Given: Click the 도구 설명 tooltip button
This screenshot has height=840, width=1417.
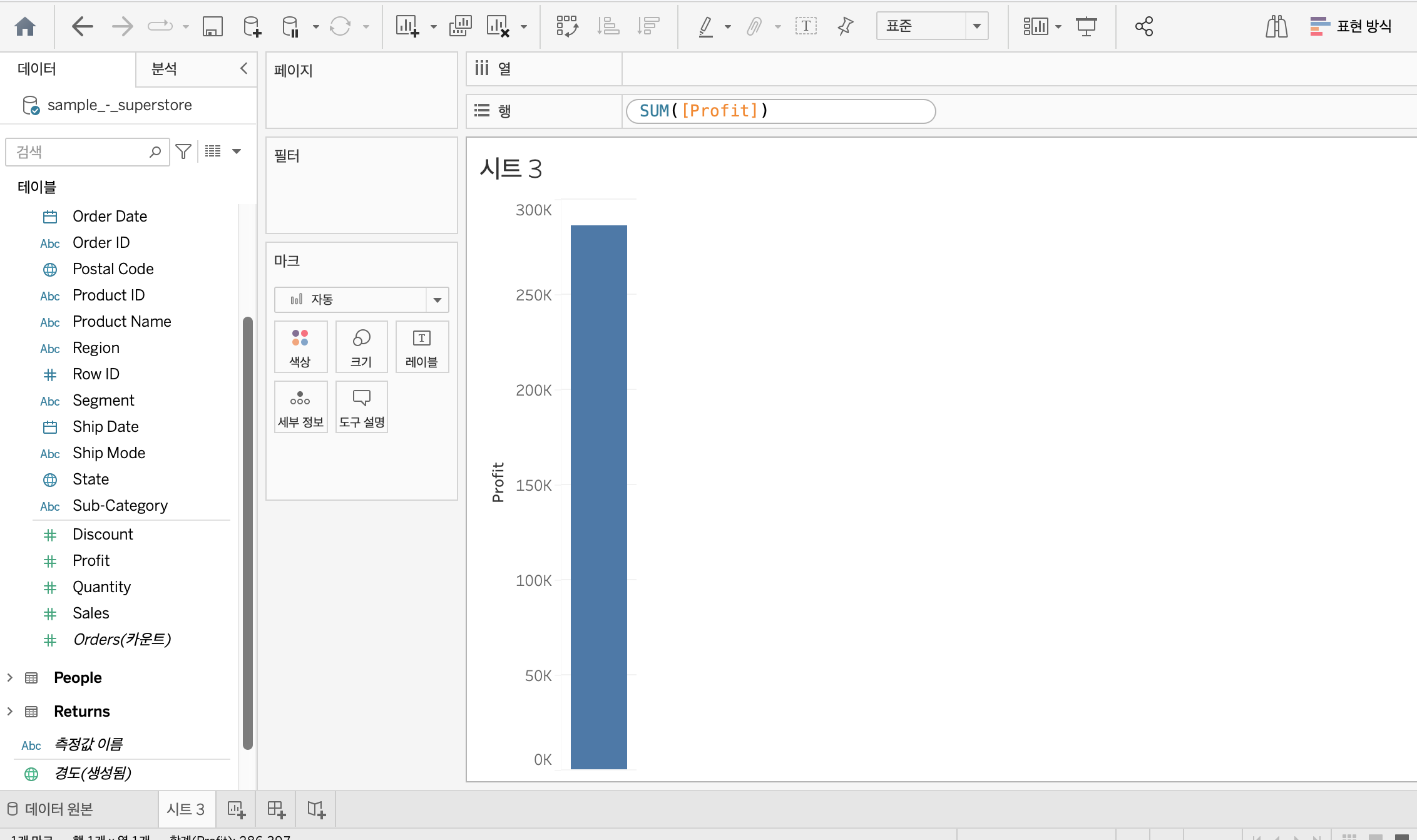Looking at the screenshot, I should click(362, 407).
